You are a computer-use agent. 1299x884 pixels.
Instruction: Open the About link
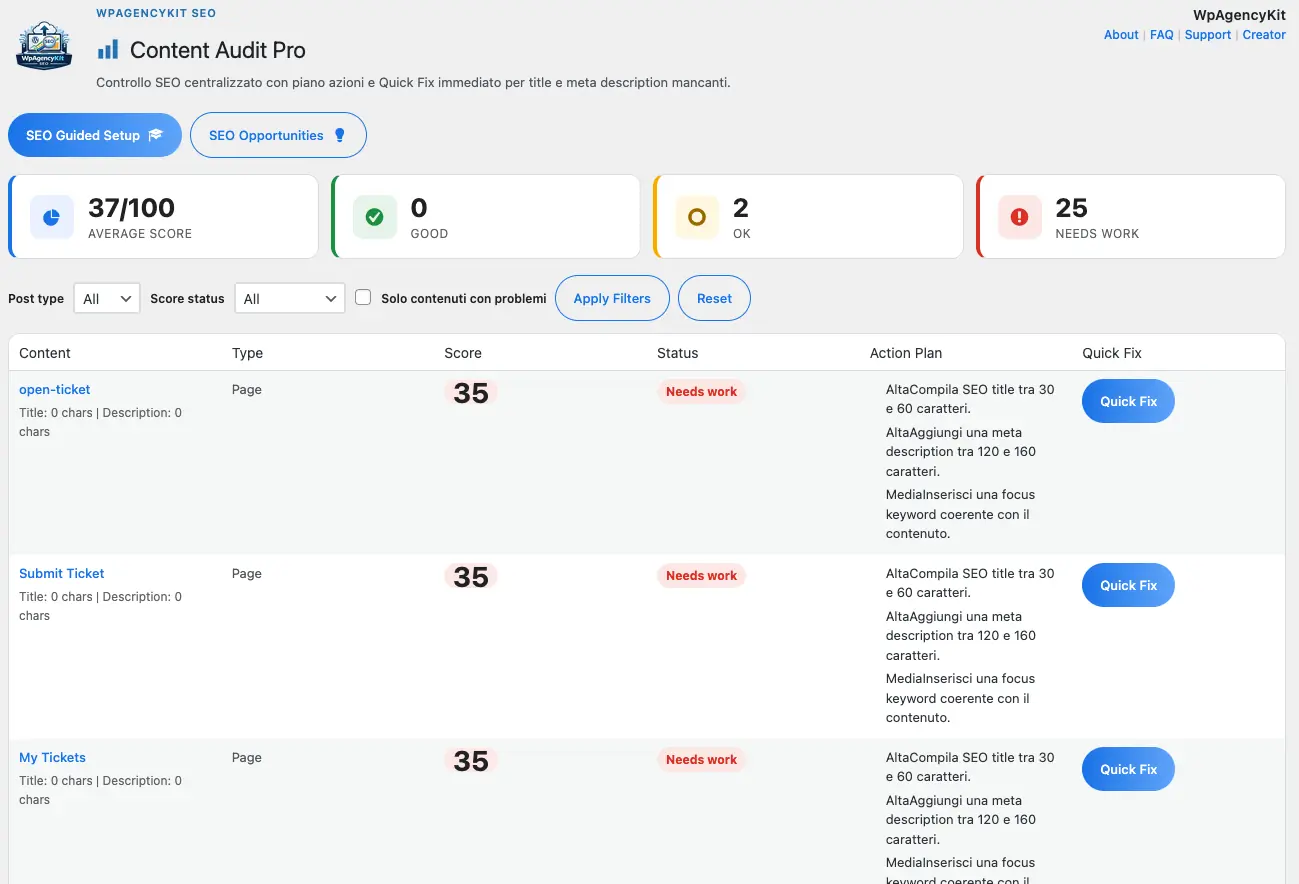tap(1121, 34)
